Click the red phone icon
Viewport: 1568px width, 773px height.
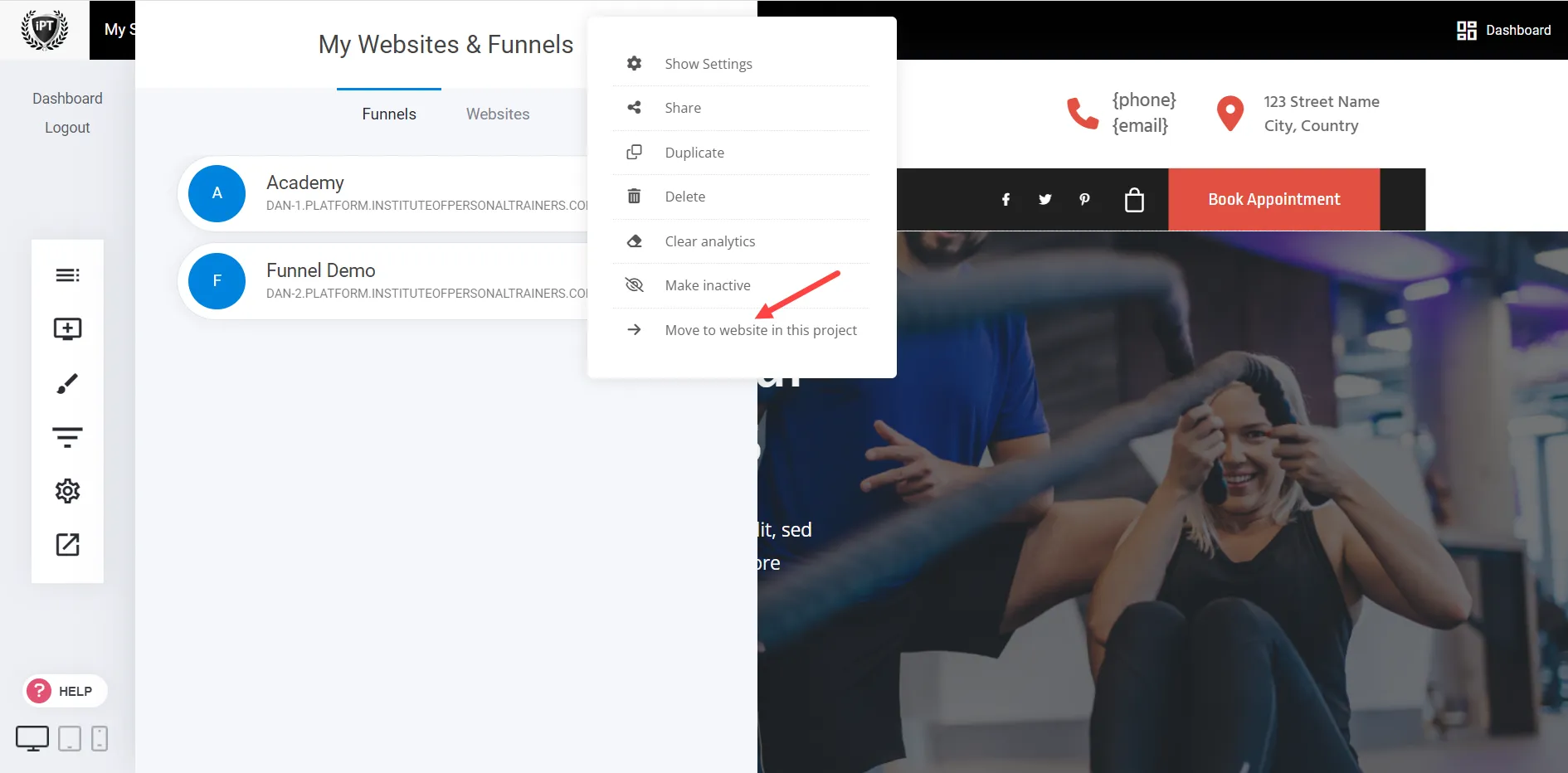1082,114
